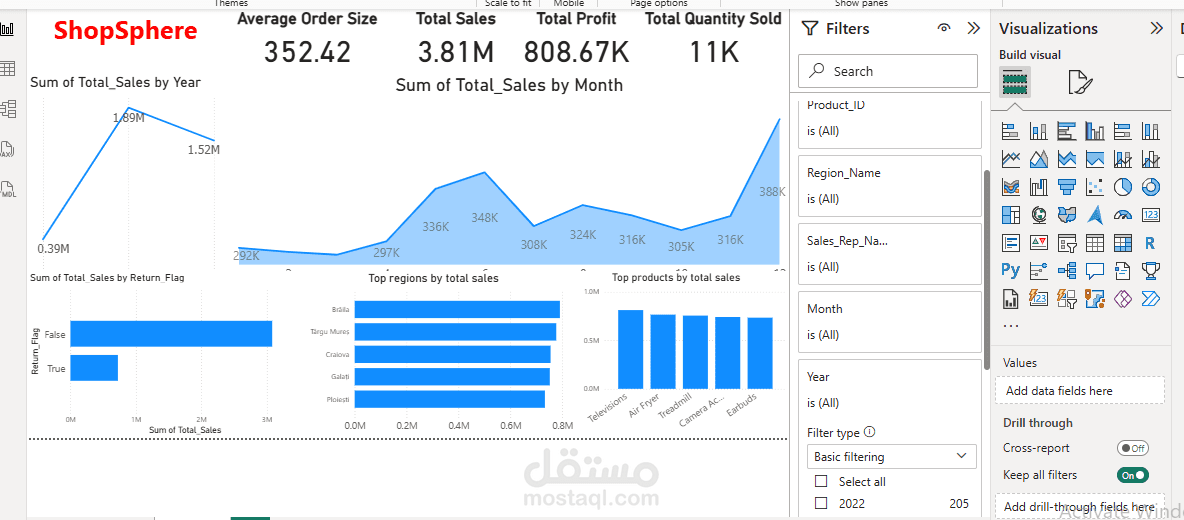Open DAX query view icon
This screenshot has height=520, width=1184.
point(8,149)
